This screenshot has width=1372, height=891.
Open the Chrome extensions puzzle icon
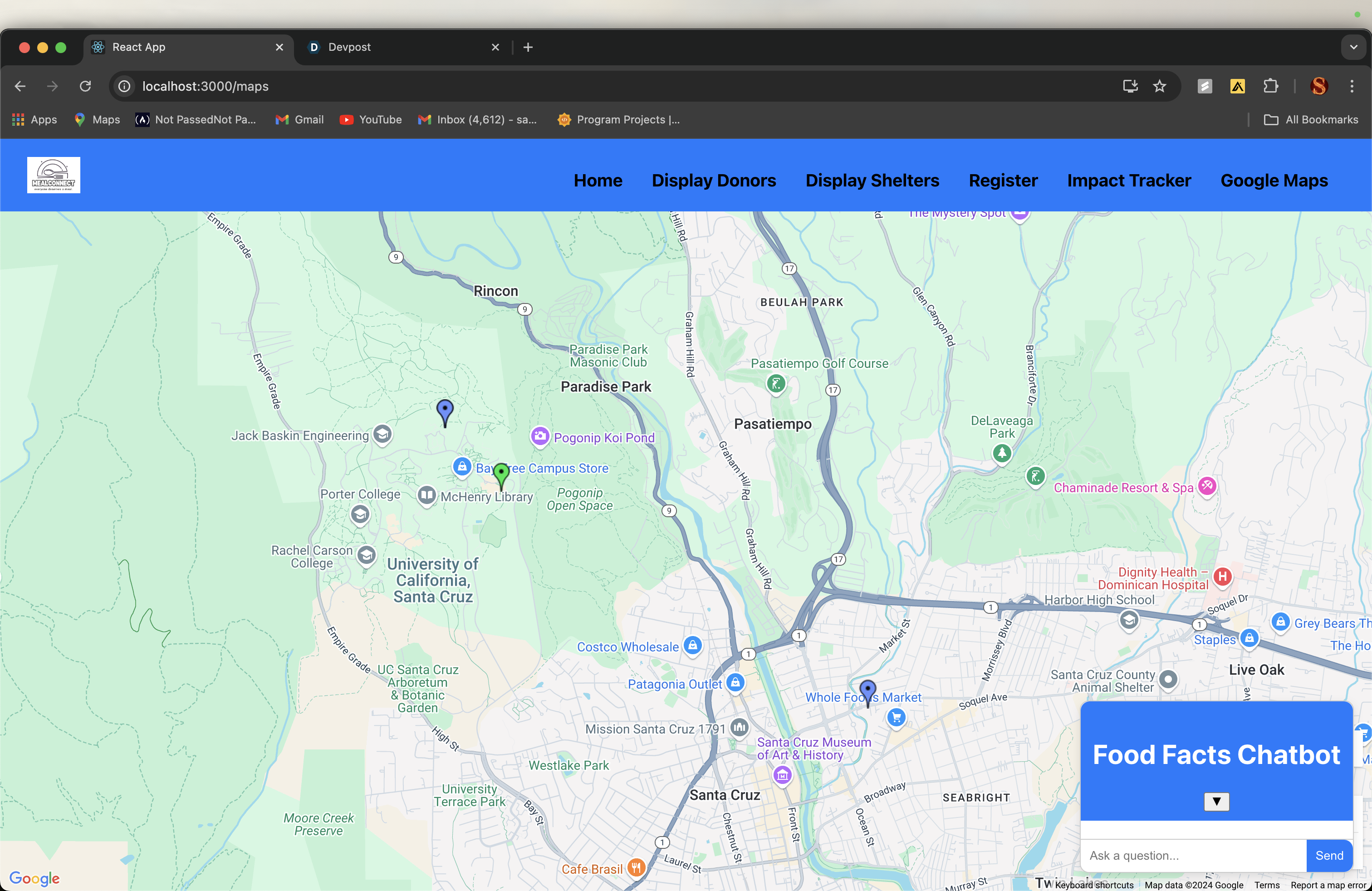point(1270,87)
